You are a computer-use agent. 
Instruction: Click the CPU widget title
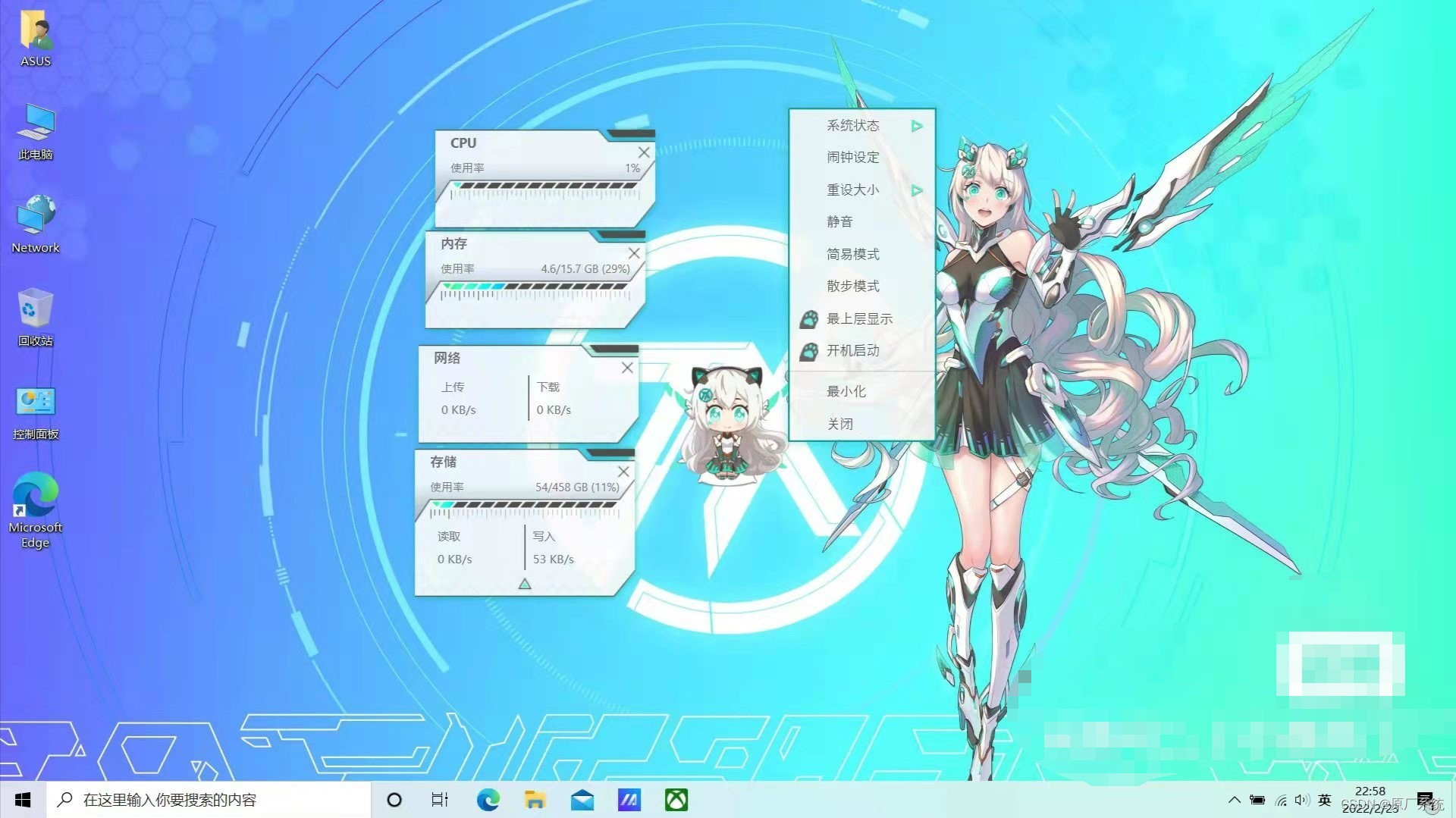coord(463,143)
